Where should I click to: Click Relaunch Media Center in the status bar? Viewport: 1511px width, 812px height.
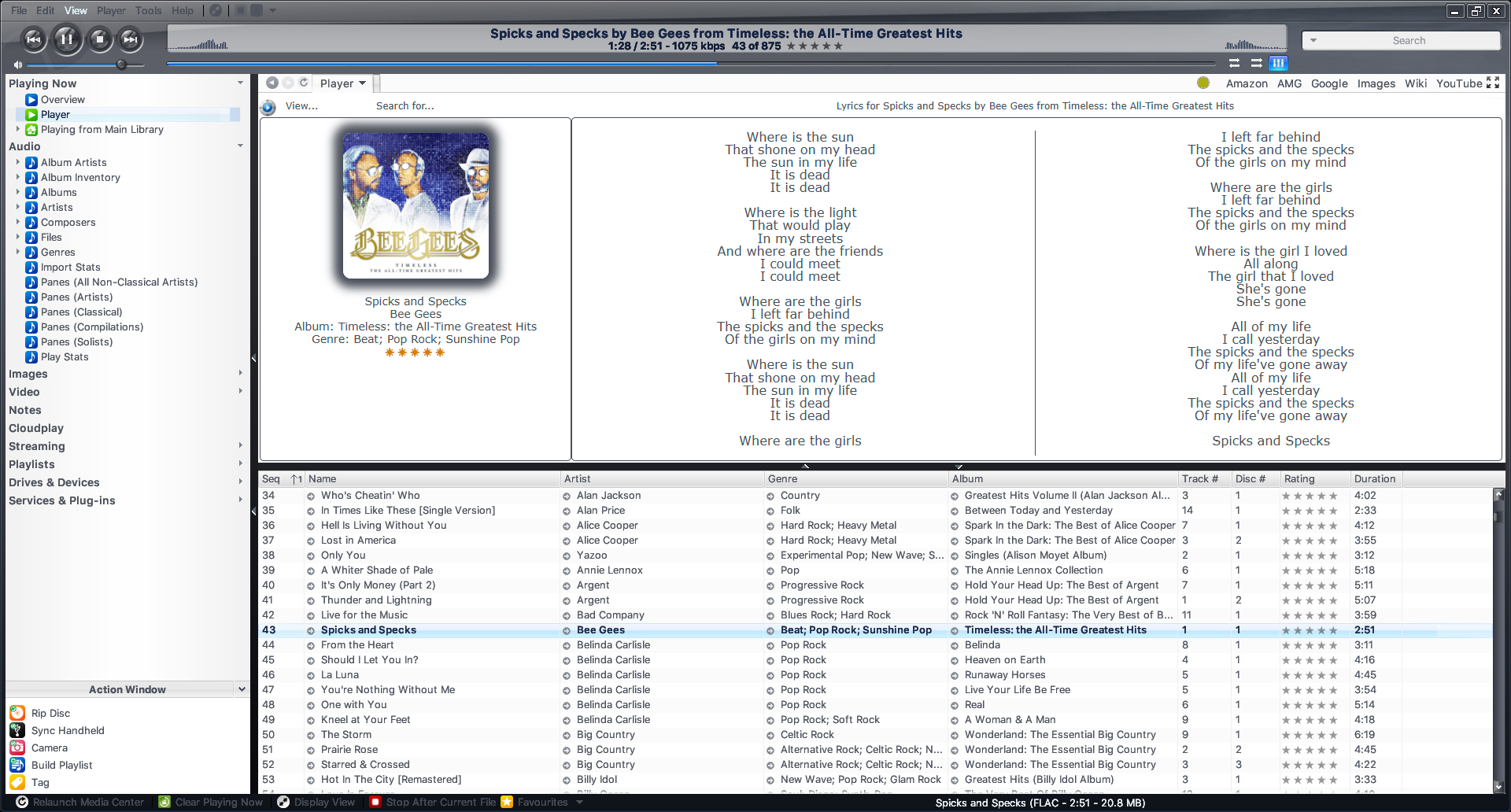[80, 803]
